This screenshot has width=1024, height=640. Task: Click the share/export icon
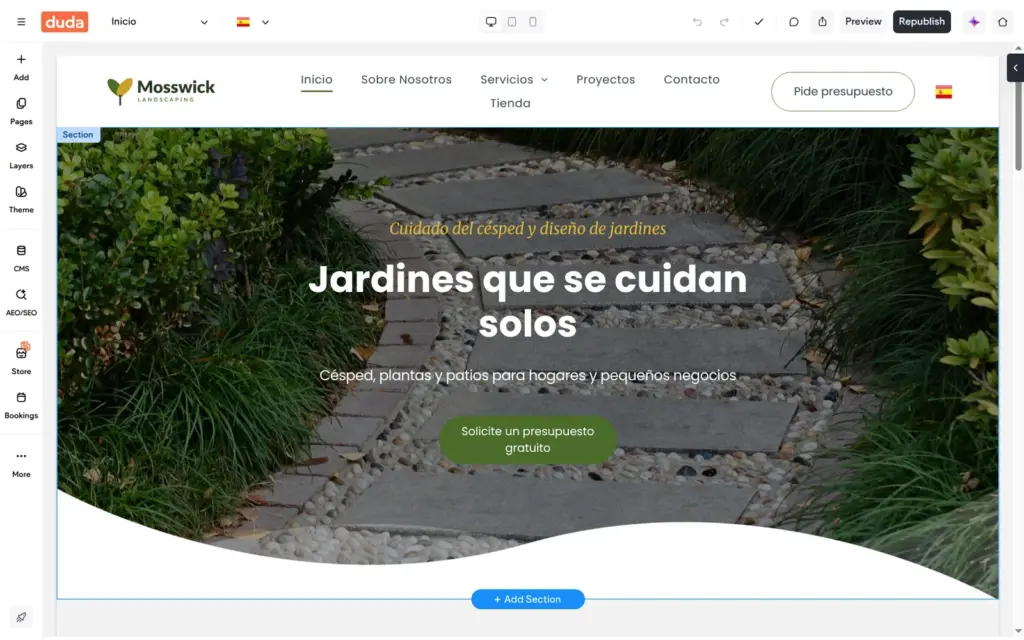tap(822, 22)
